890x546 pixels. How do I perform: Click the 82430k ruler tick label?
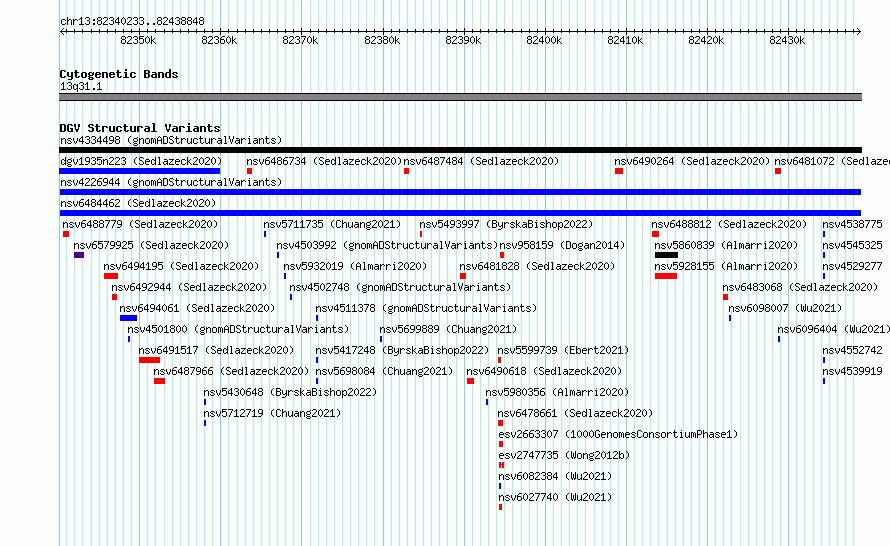coord(787,40)
